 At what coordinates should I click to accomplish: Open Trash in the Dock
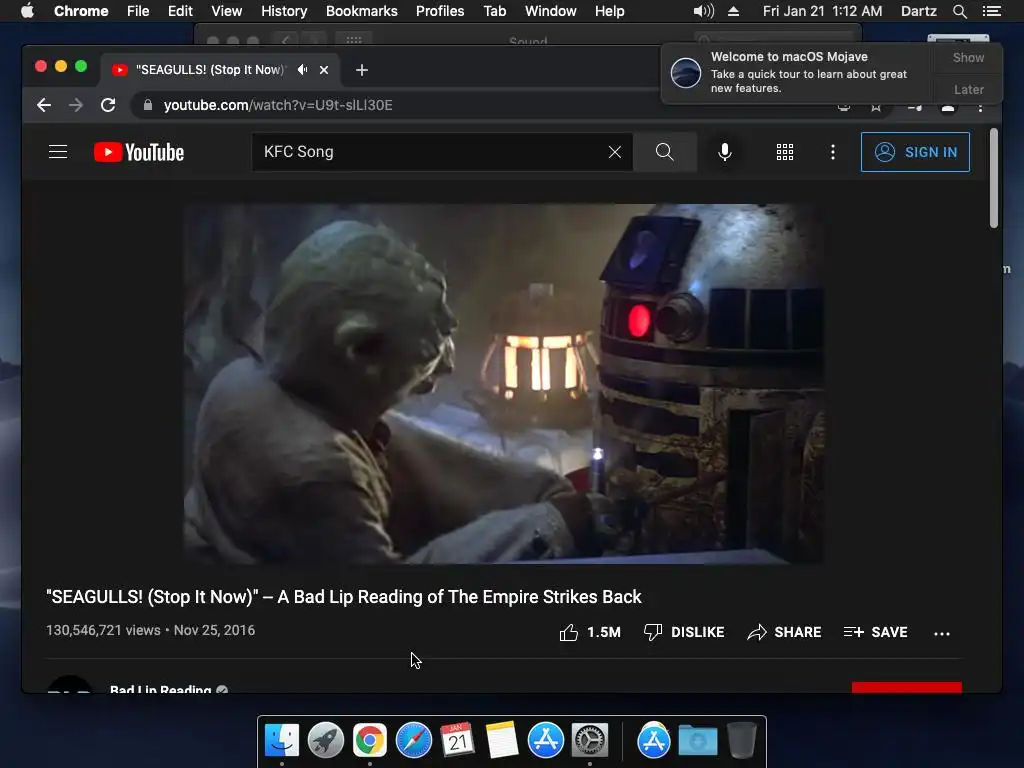point(742,740)
